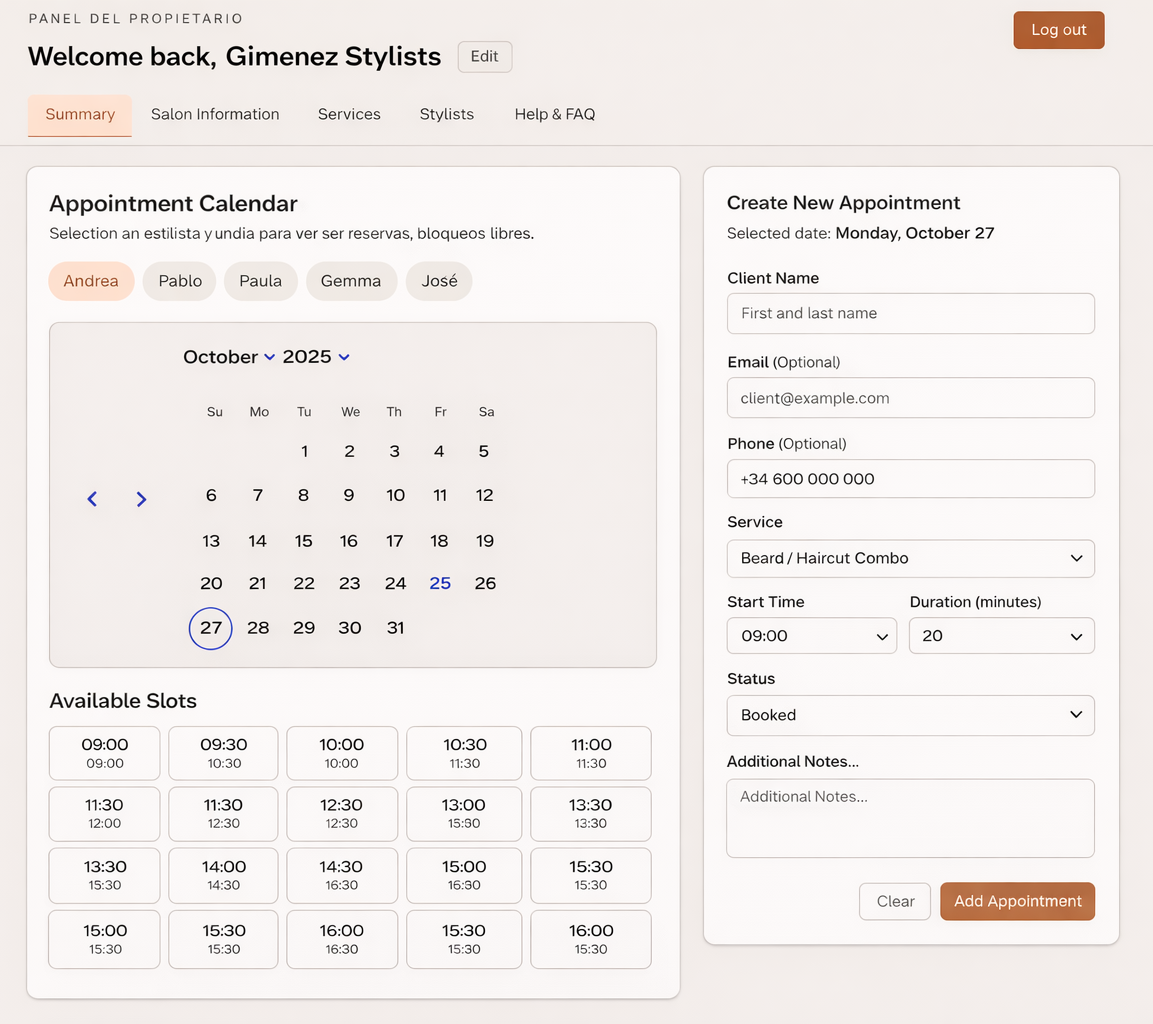Open the Duration minutes dropdown
Screen dimensions: 1153x1024
tap(1001, 635)
